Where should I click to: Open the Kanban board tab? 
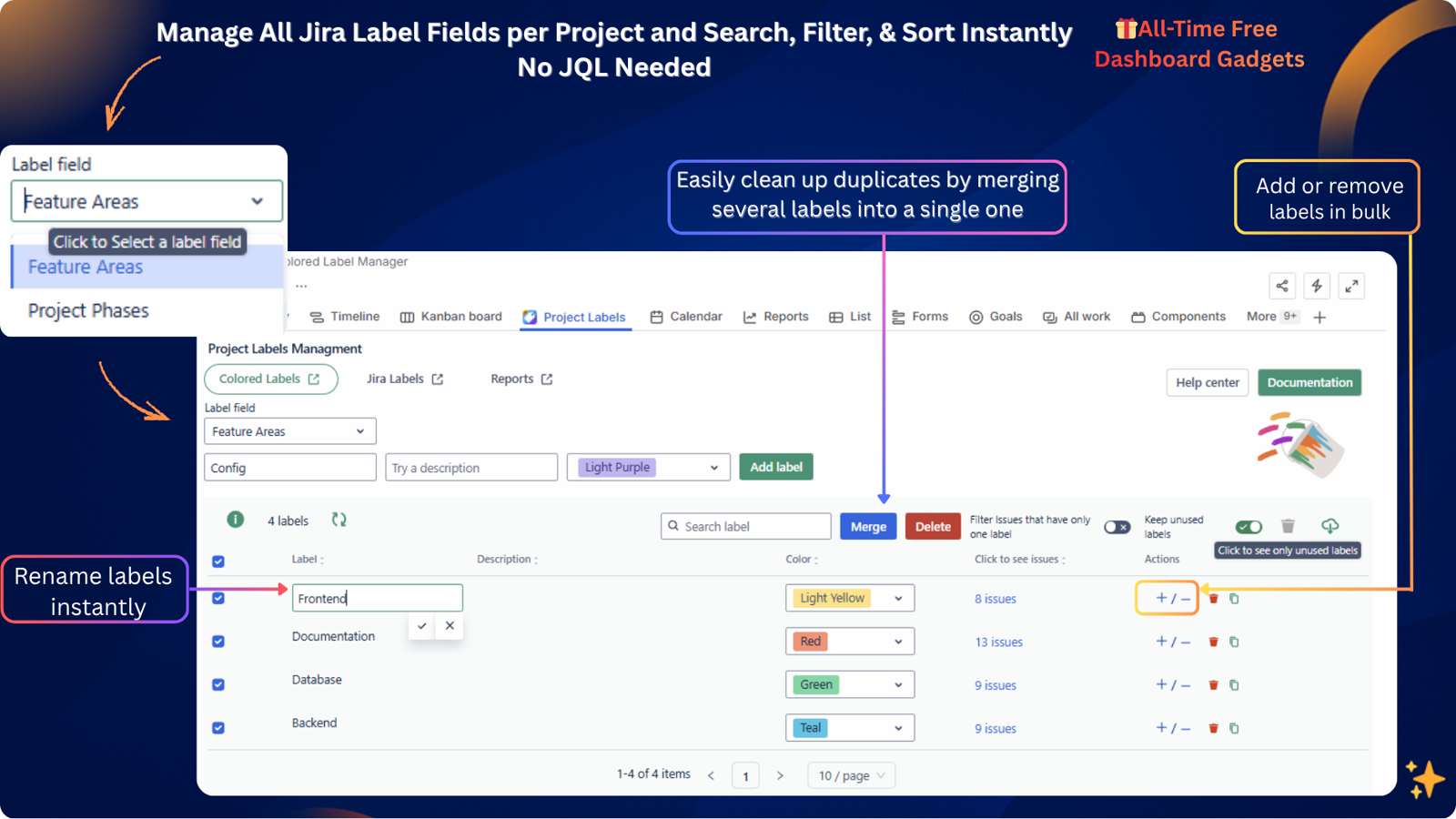[460, 317]
